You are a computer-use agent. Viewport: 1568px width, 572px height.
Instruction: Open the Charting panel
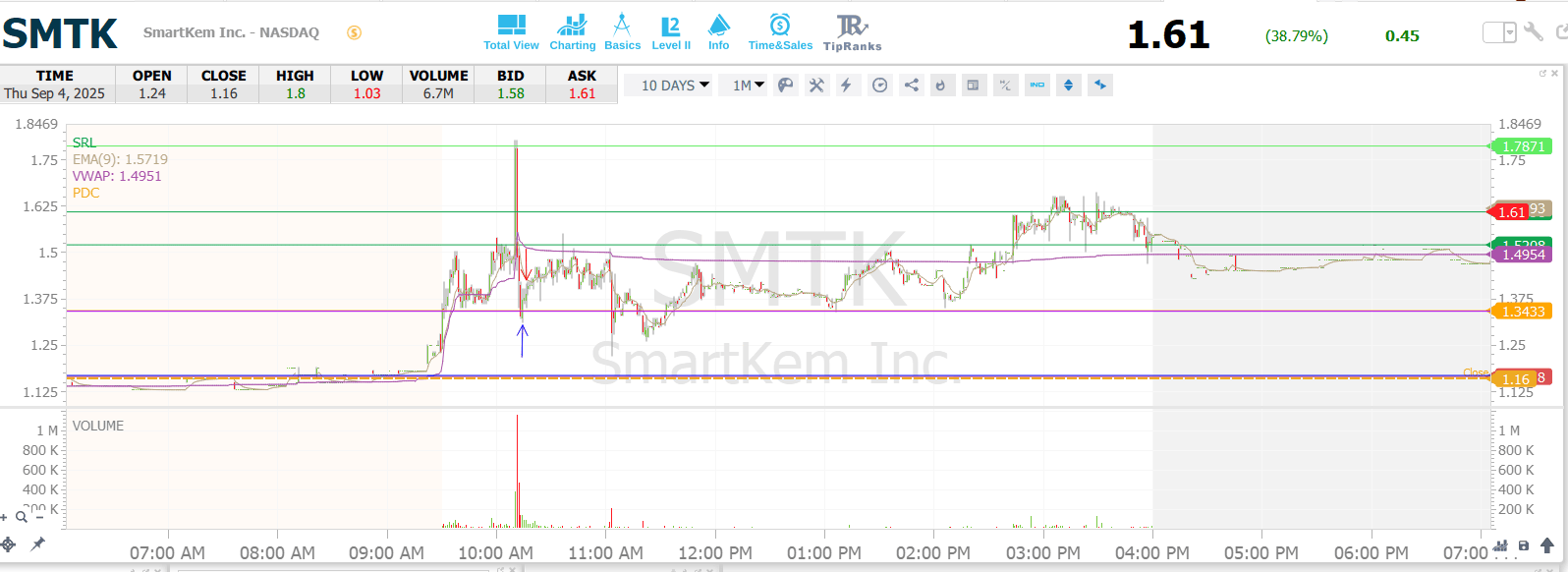pyautogui.click(x=572, y=32)
